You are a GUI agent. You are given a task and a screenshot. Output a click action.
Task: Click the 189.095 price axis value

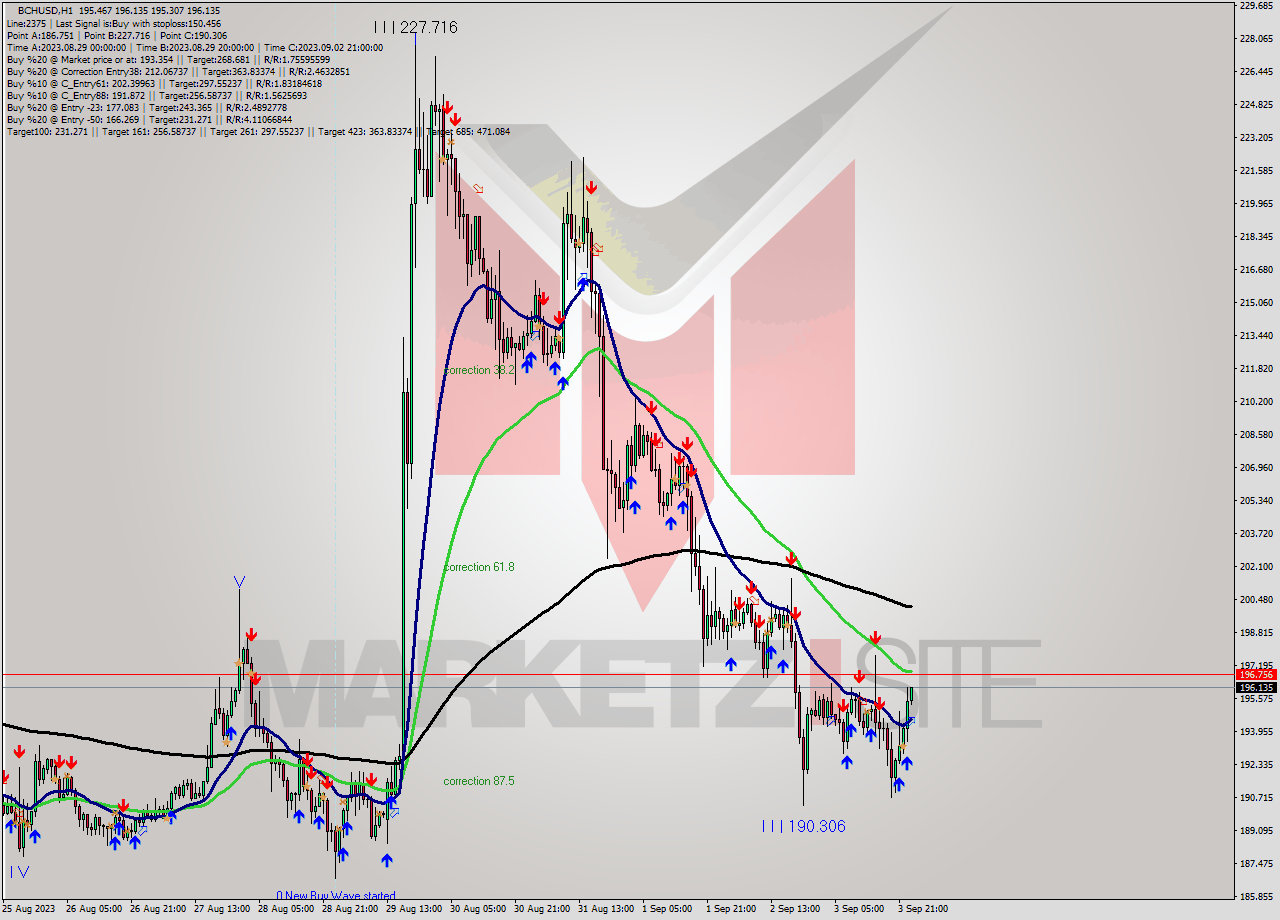pos(1256,831)
